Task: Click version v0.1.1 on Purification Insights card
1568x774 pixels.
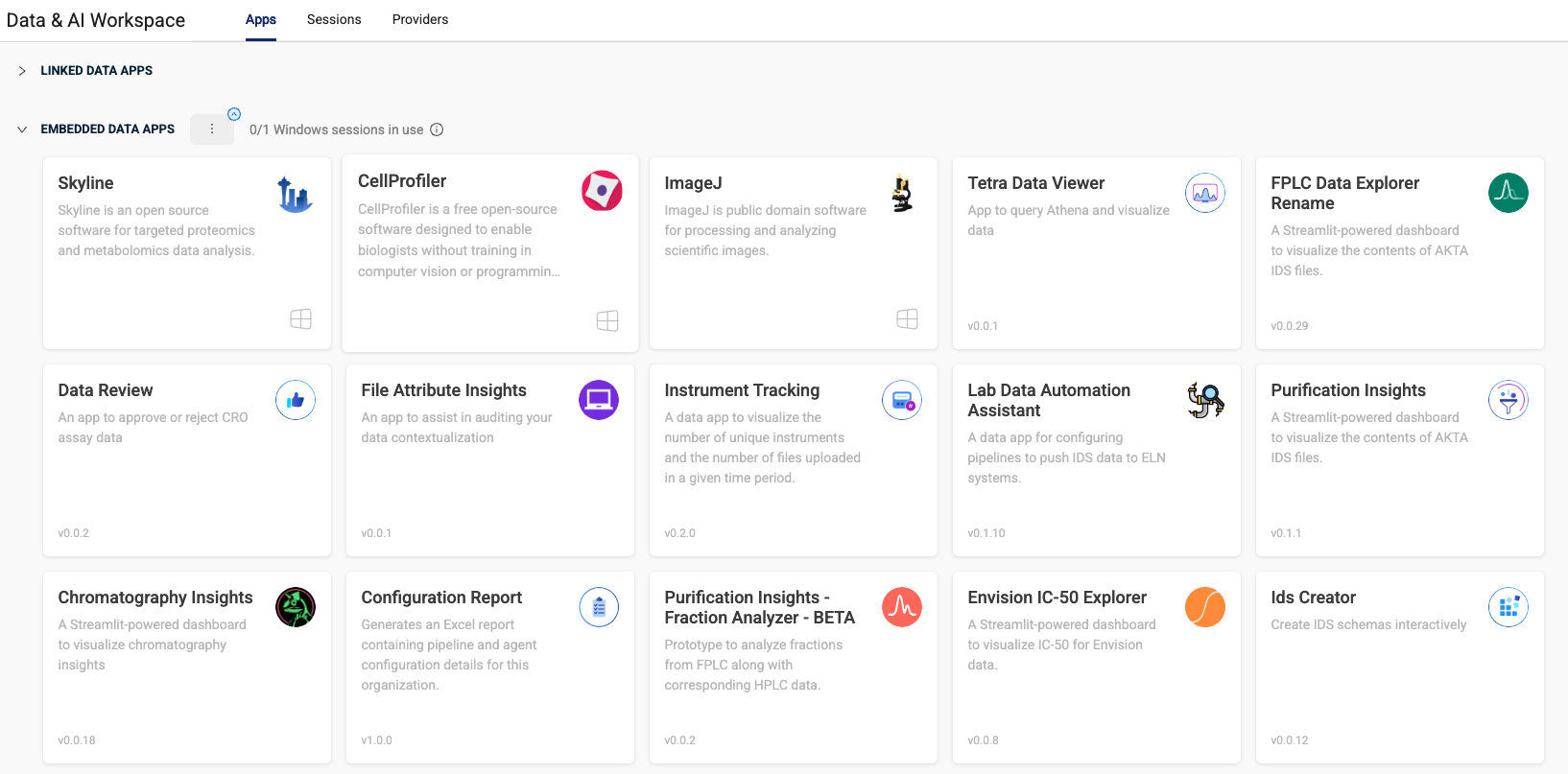Action: 1286,533
